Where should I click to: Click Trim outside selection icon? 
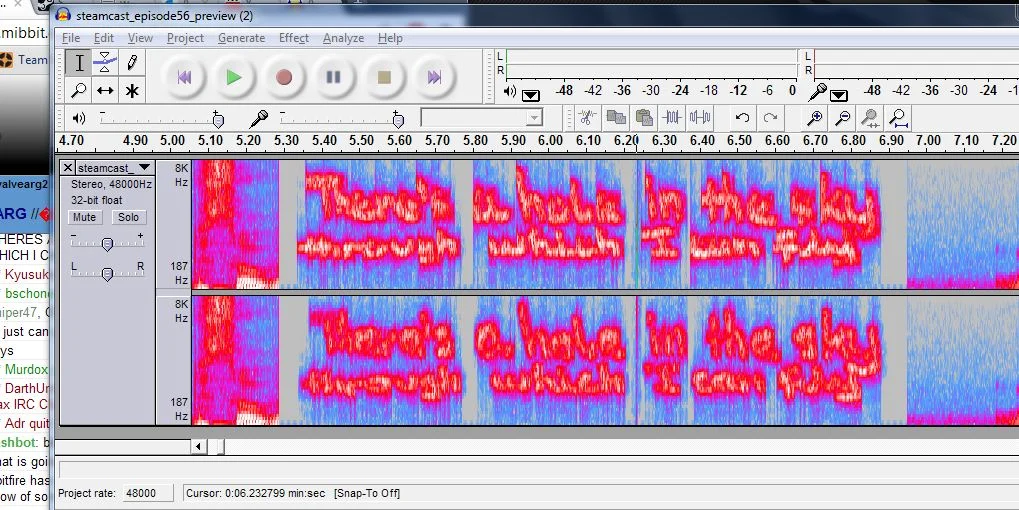[x=672, y=118]
